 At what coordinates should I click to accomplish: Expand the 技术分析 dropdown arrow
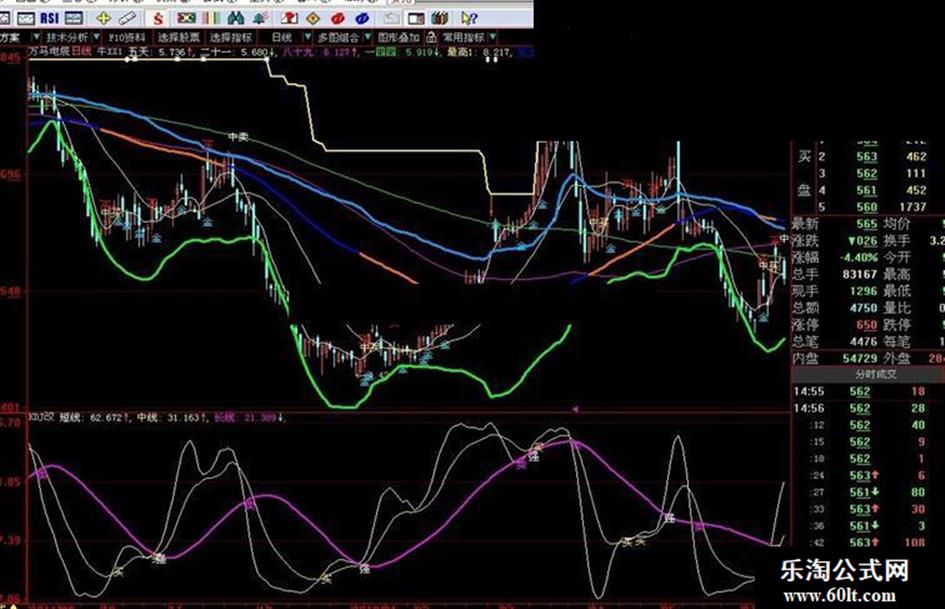(96, 37)
